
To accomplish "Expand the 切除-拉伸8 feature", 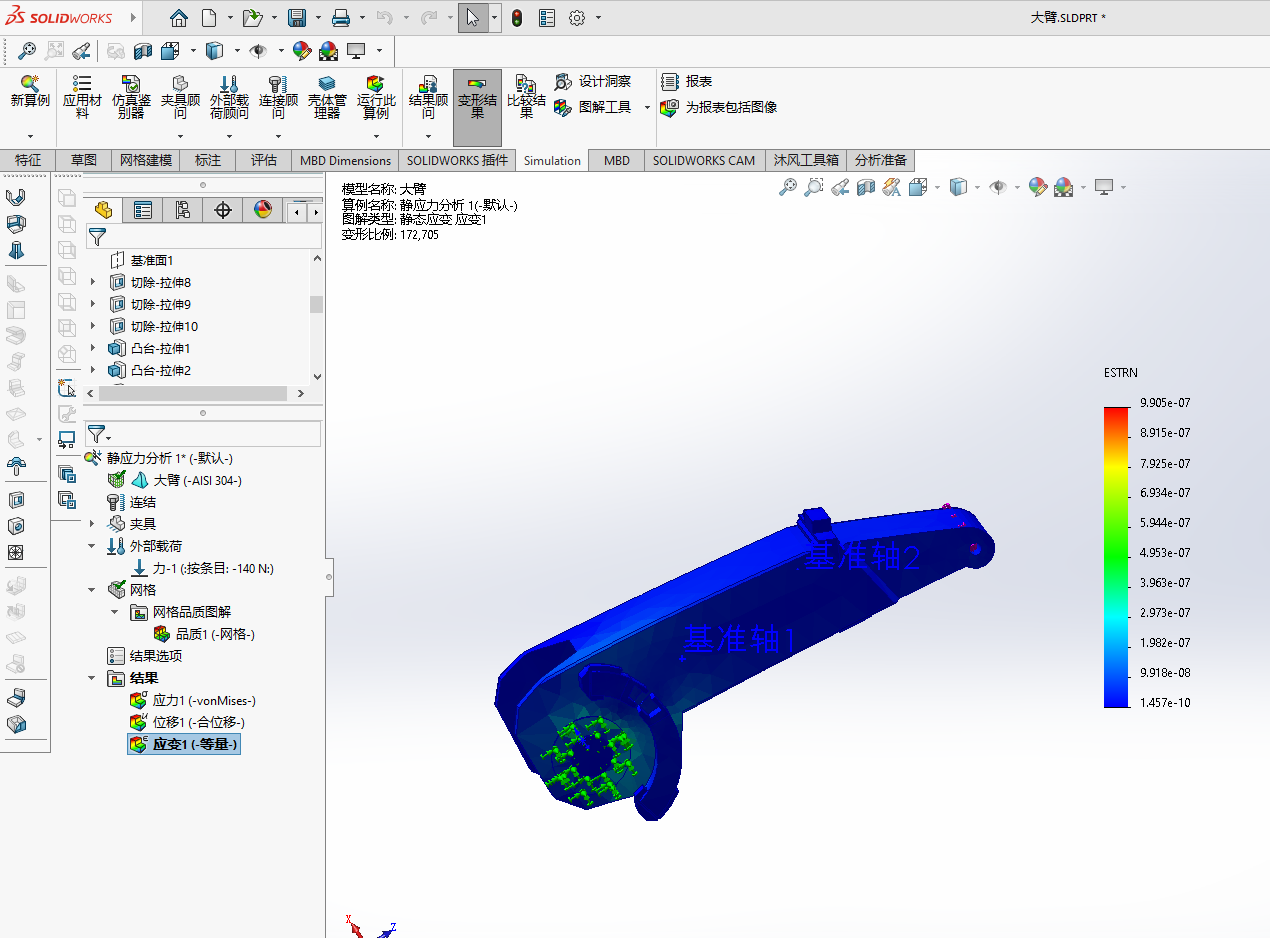I will pos(93,283).
